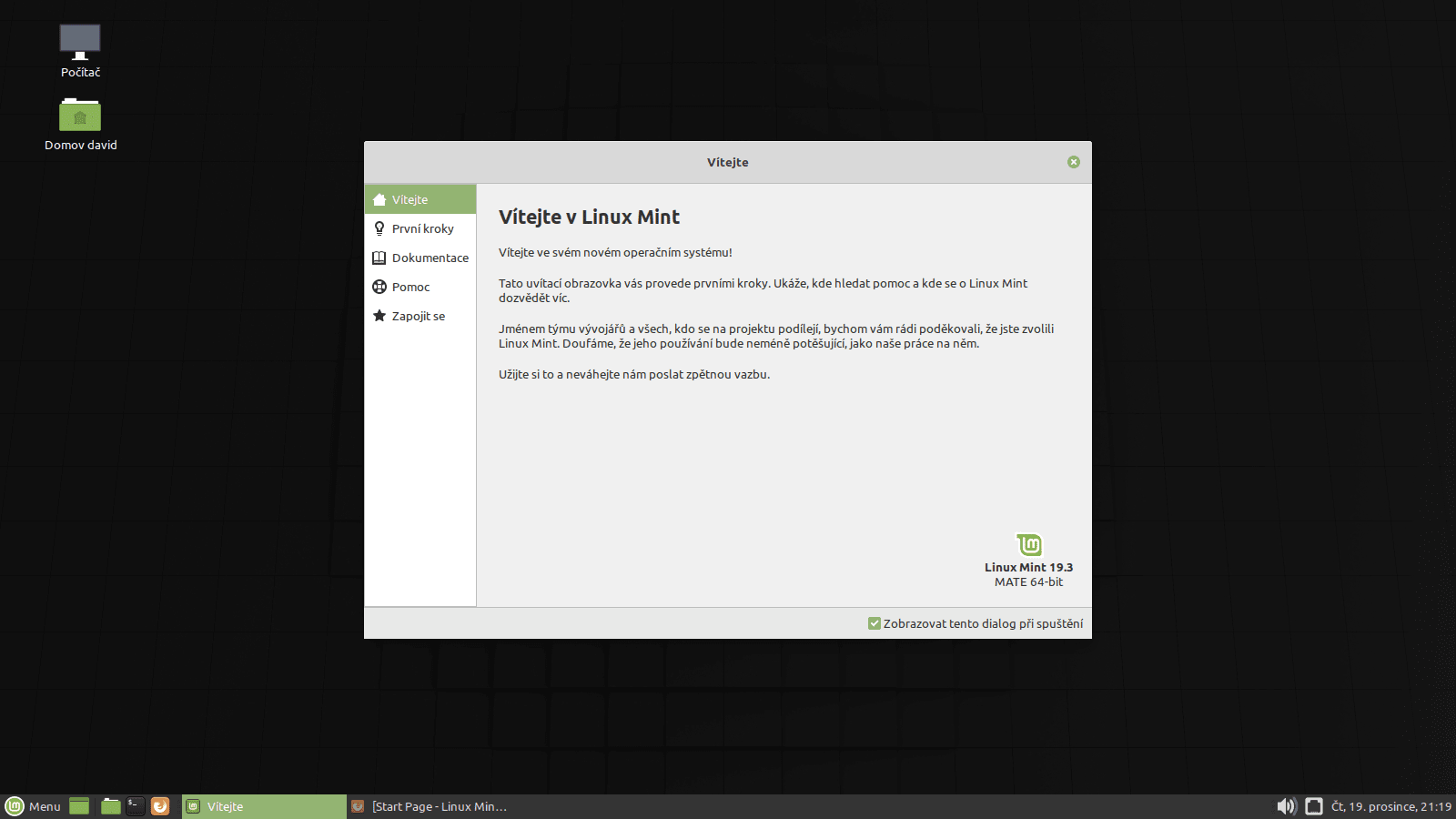This screenshot has height=819, width=1456.
Task: Click the Zapojit se star icon
Action: [x=379, y=315]
